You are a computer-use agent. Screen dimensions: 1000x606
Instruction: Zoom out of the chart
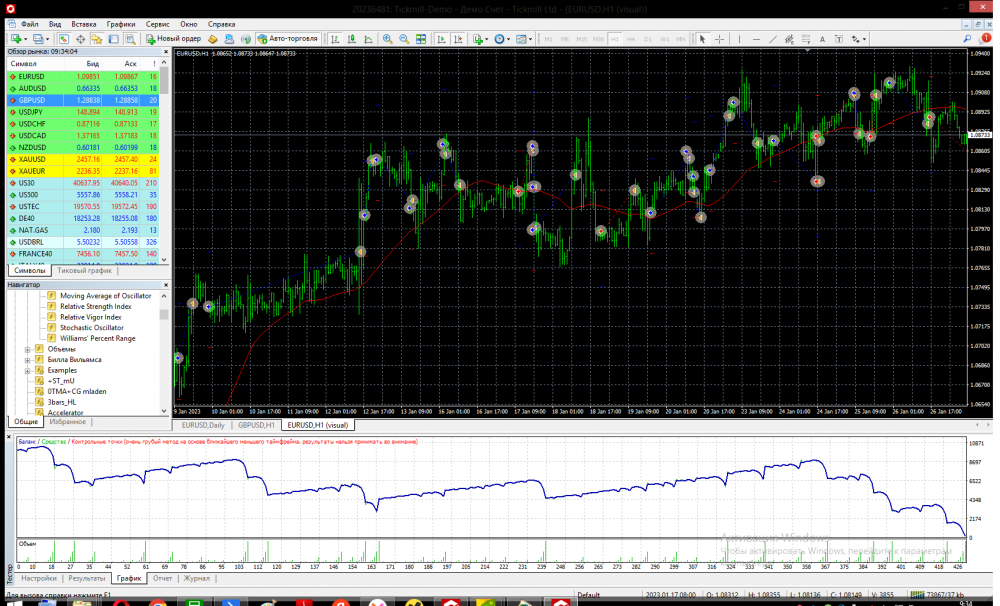coord(404,39)
